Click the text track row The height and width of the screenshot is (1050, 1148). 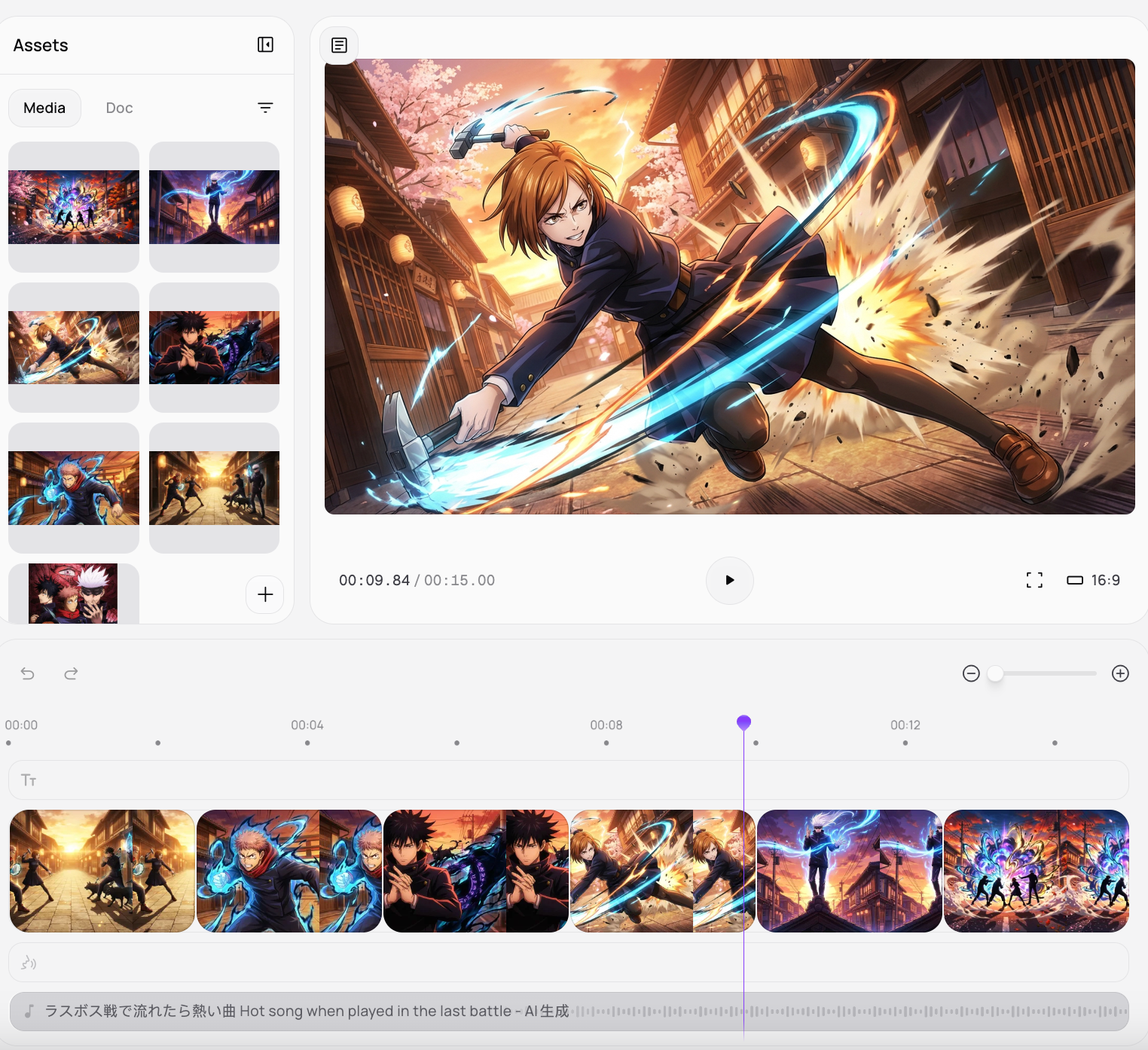(569, 780)
